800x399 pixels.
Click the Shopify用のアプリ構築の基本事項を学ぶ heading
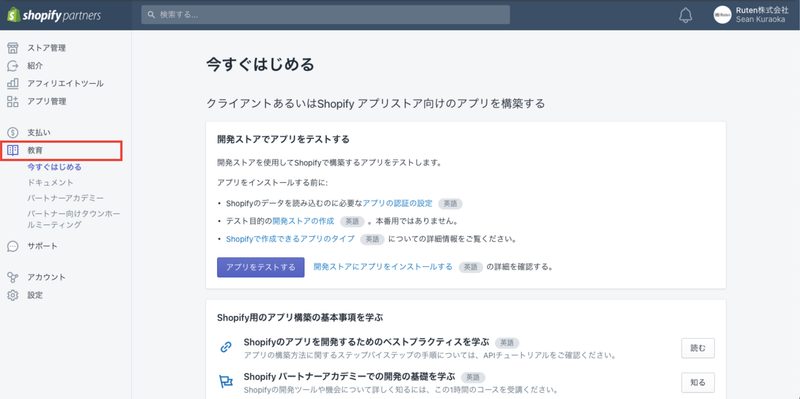pyautogui.click(x=300, y=317)
